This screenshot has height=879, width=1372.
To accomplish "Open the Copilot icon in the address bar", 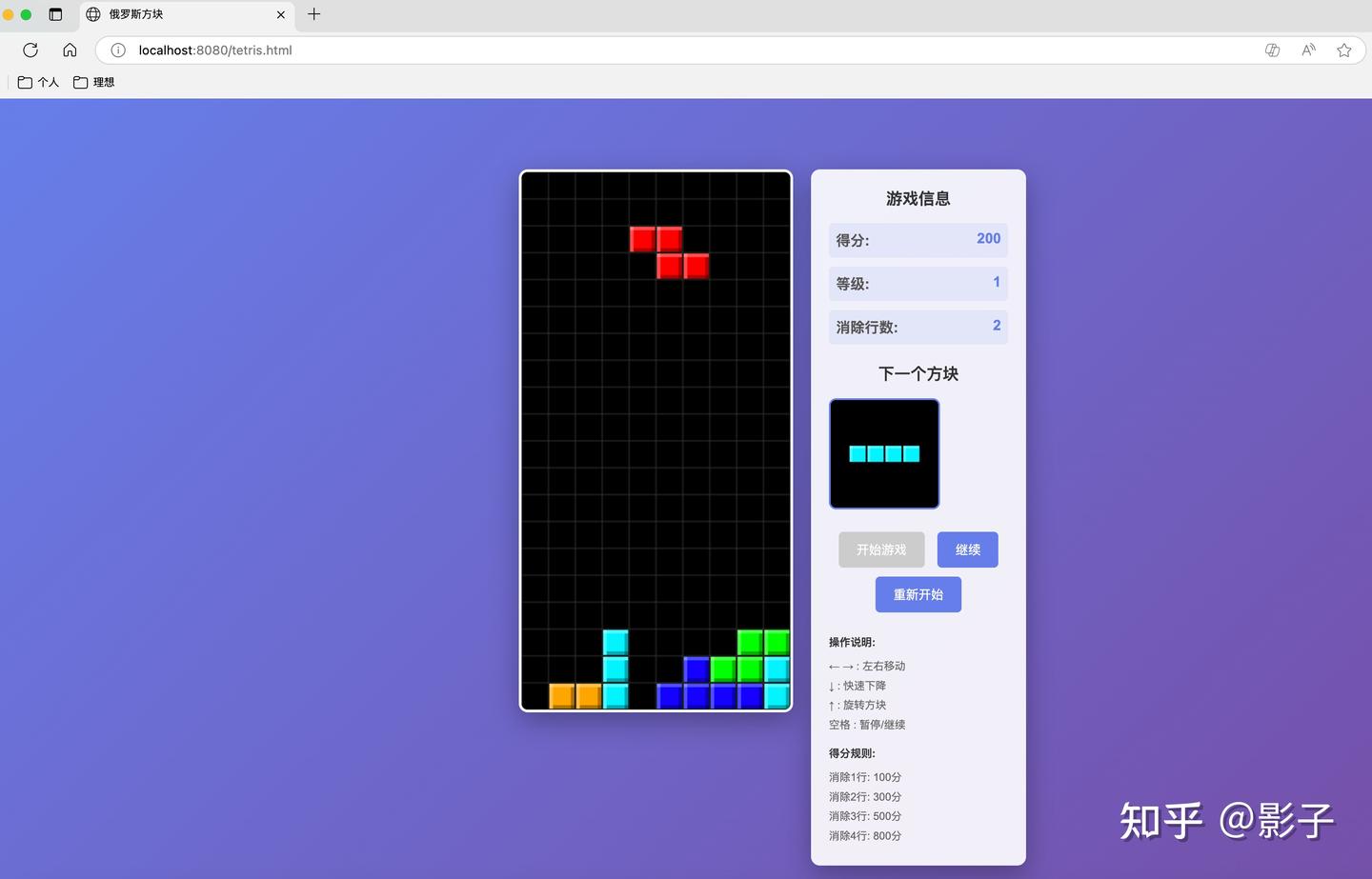I will click(1272, 50).
